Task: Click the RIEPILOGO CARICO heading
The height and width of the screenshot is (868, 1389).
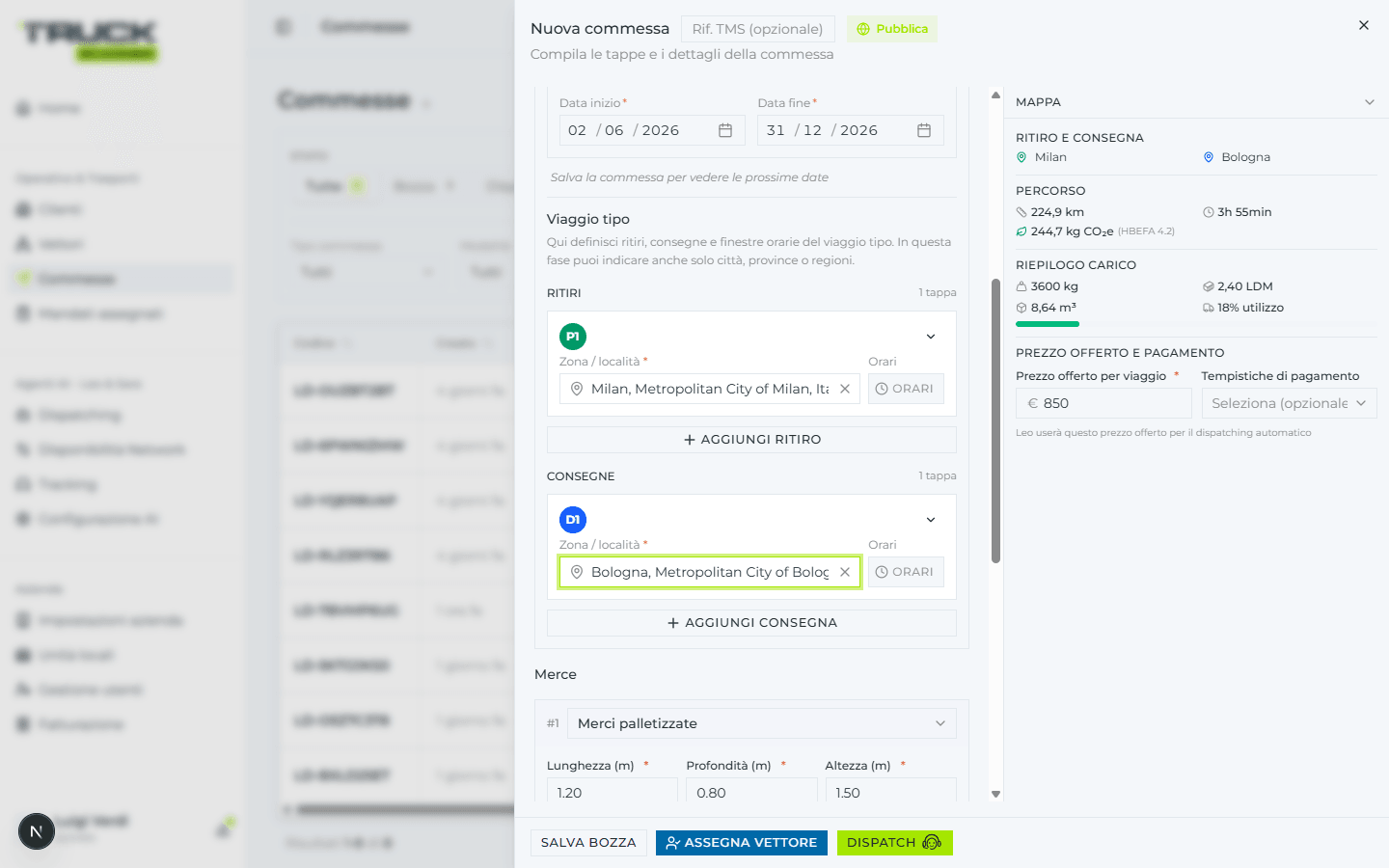Action: click(1076, 265)
